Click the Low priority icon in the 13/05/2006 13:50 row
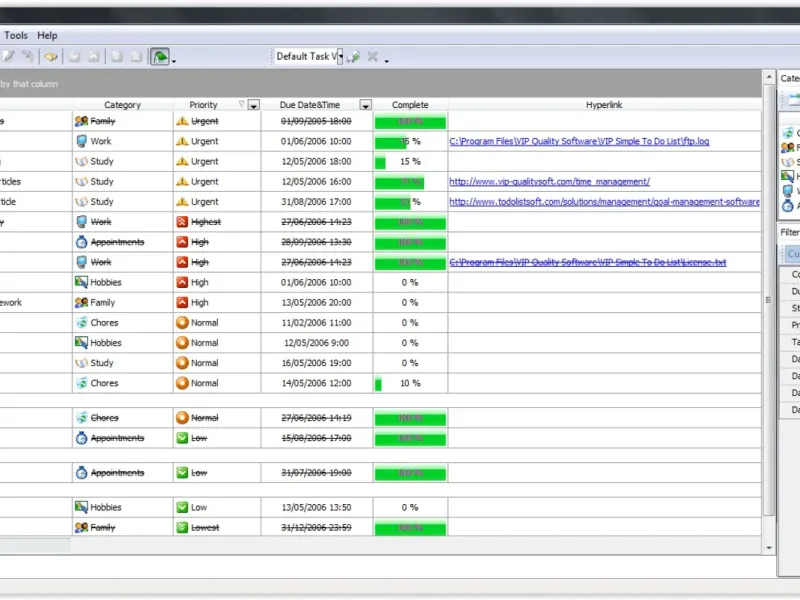This screenshot has width=800, height=600. (x=182, y=507)
